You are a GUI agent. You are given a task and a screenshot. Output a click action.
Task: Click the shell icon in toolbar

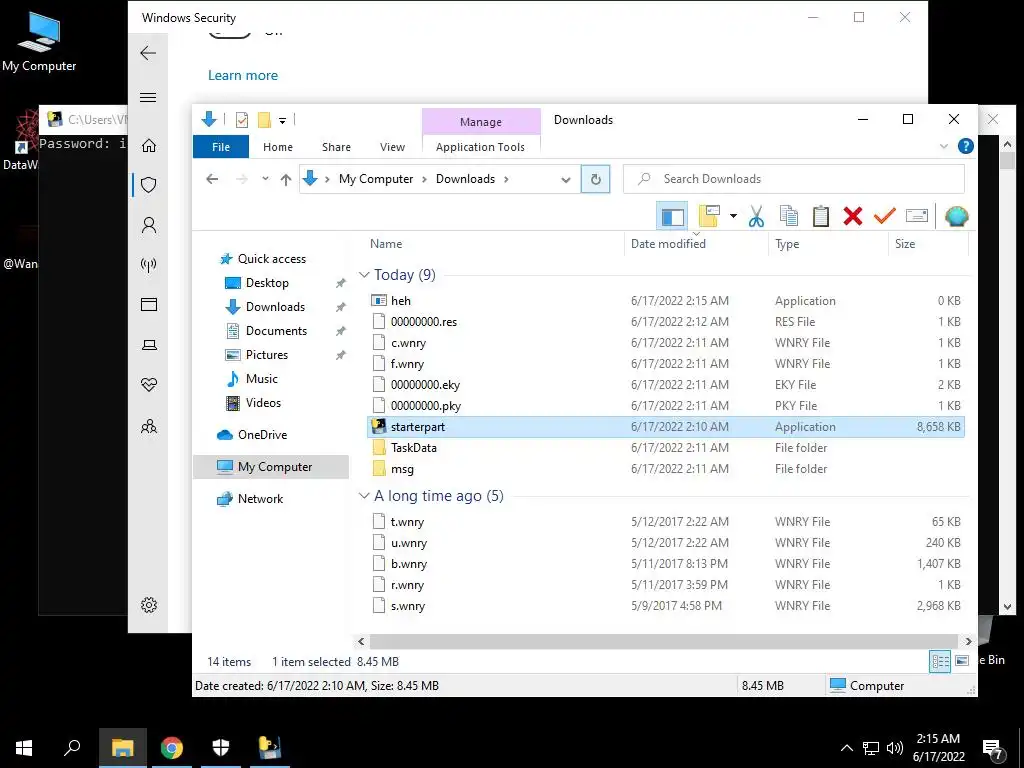(956, 216)
